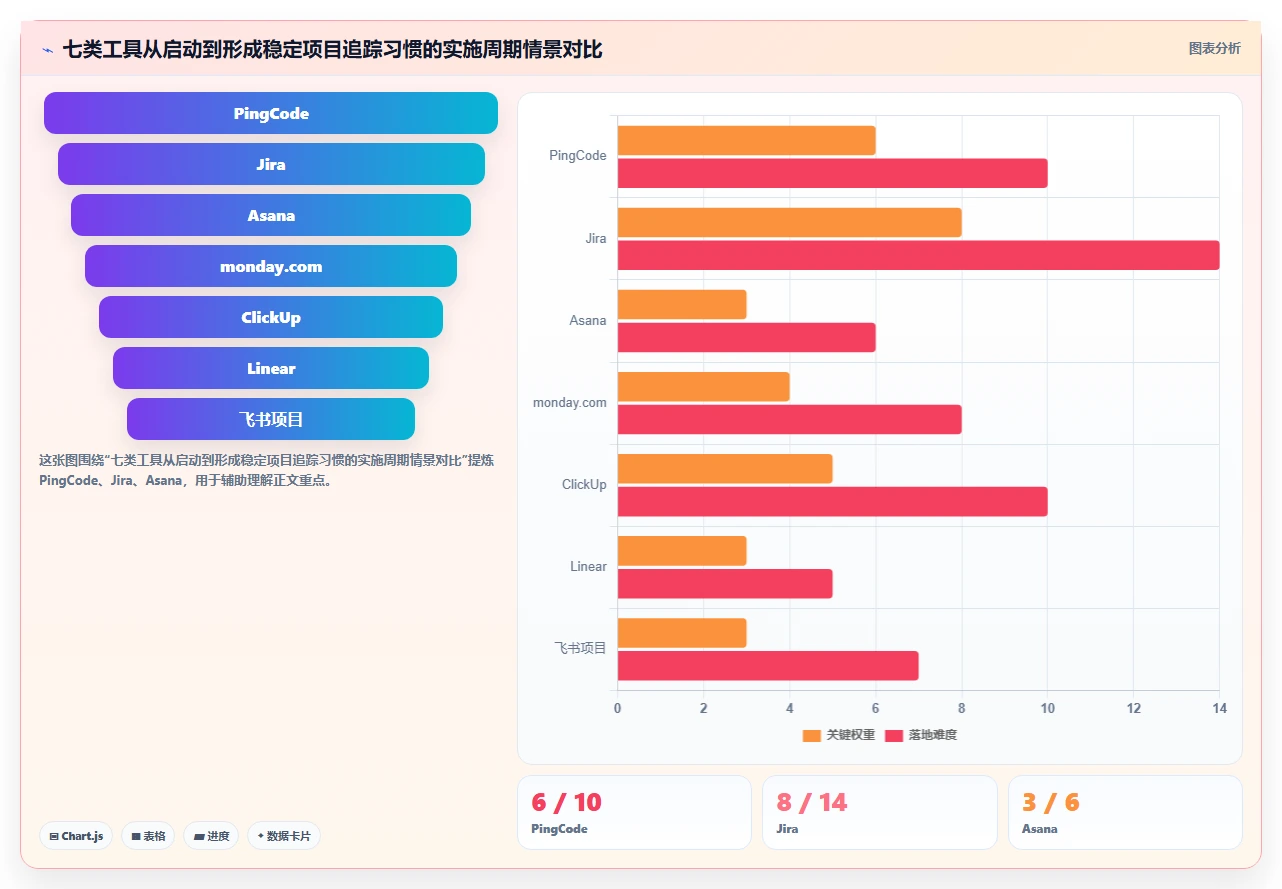Click monday.com's red 落地难度 bar
1282x889 pixels.
[789, 419]
